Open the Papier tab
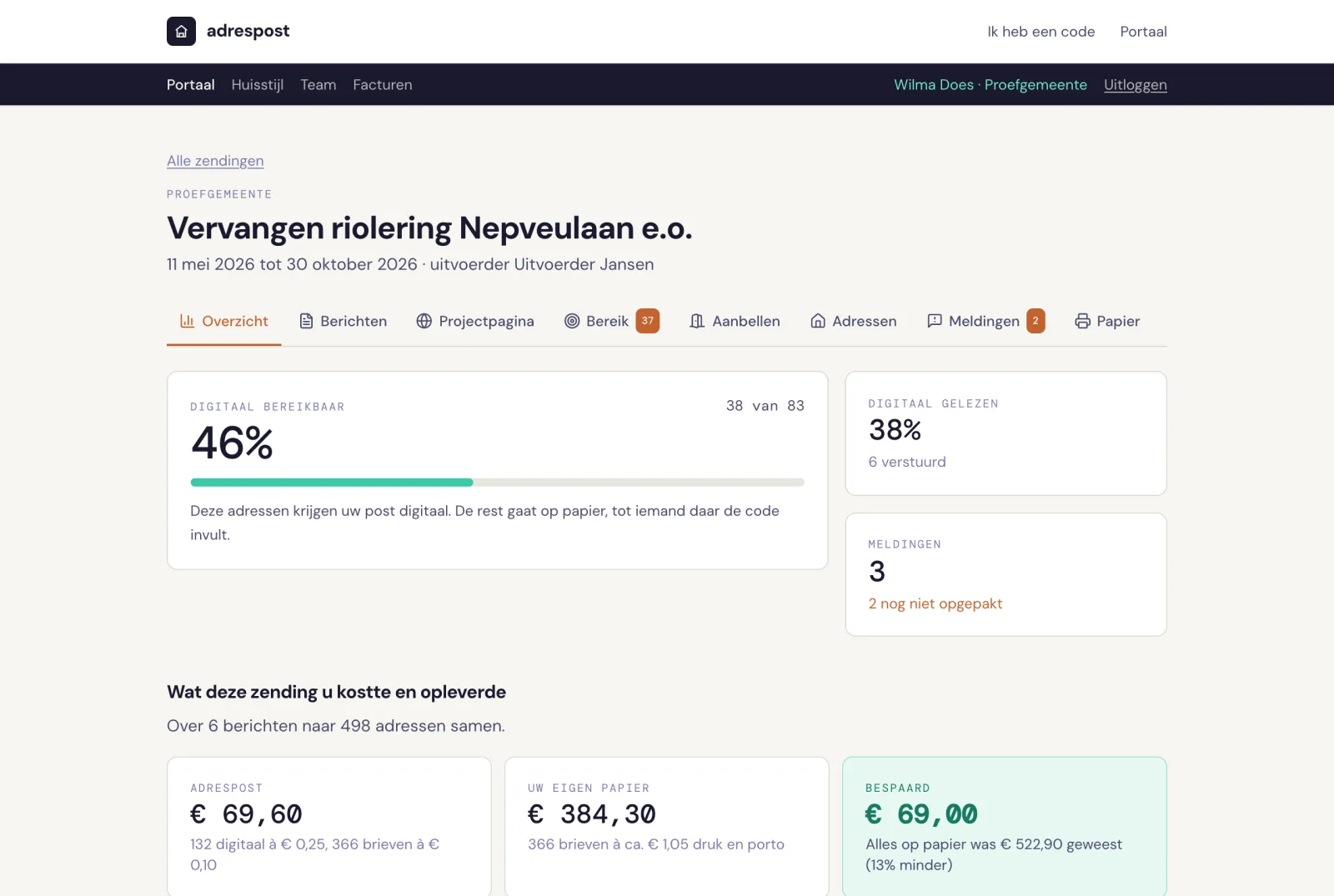1334x896 pixels. coord(1107,321)
